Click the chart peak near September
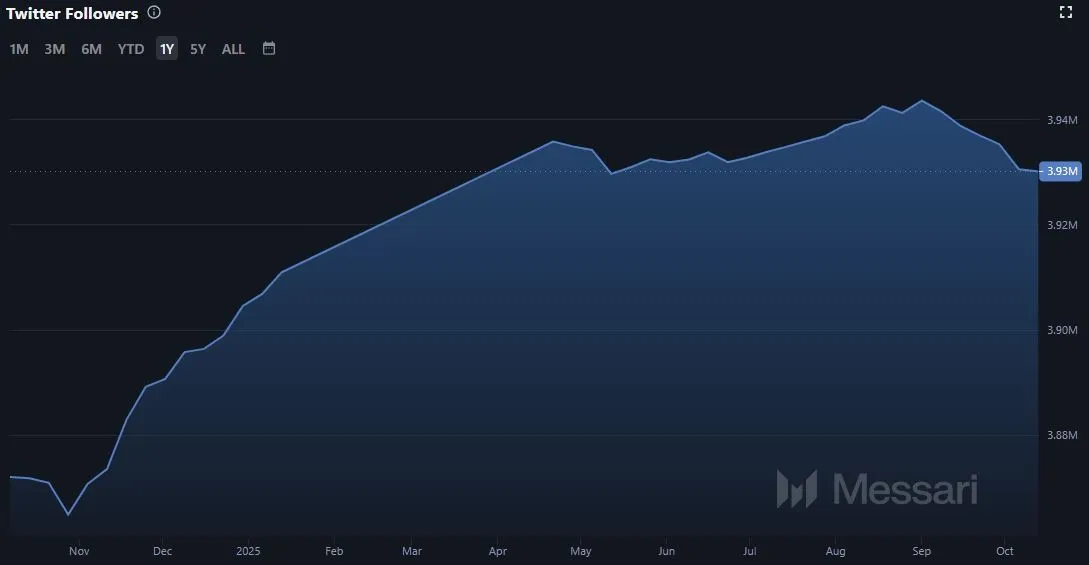Image resolution: width=1089 pixels, height=565 pixels. coord(921,101)
